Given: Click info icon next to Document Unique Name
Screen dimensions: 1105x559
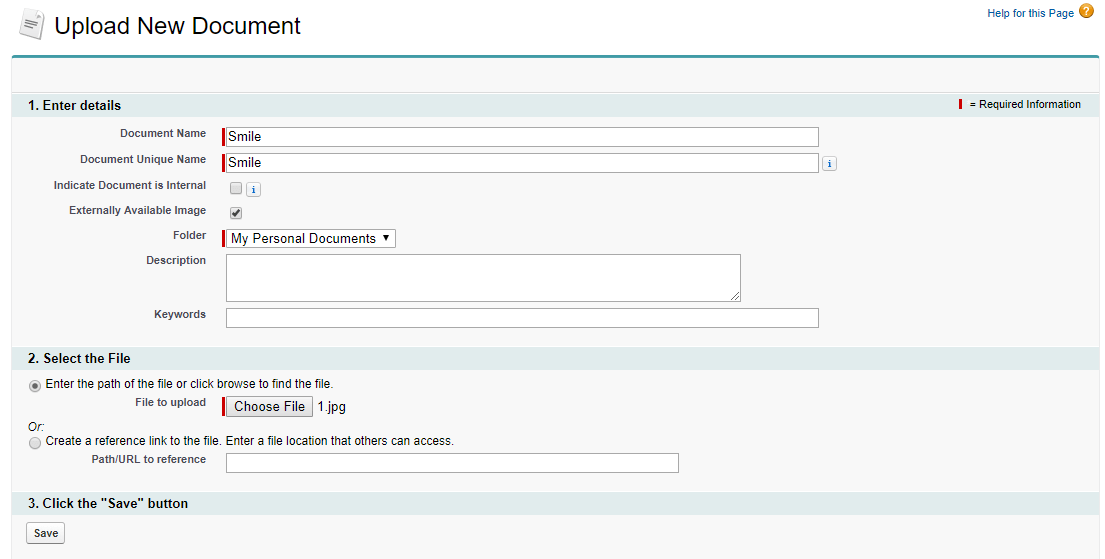Looking at the screenshot, I should (x=829, y=163).
